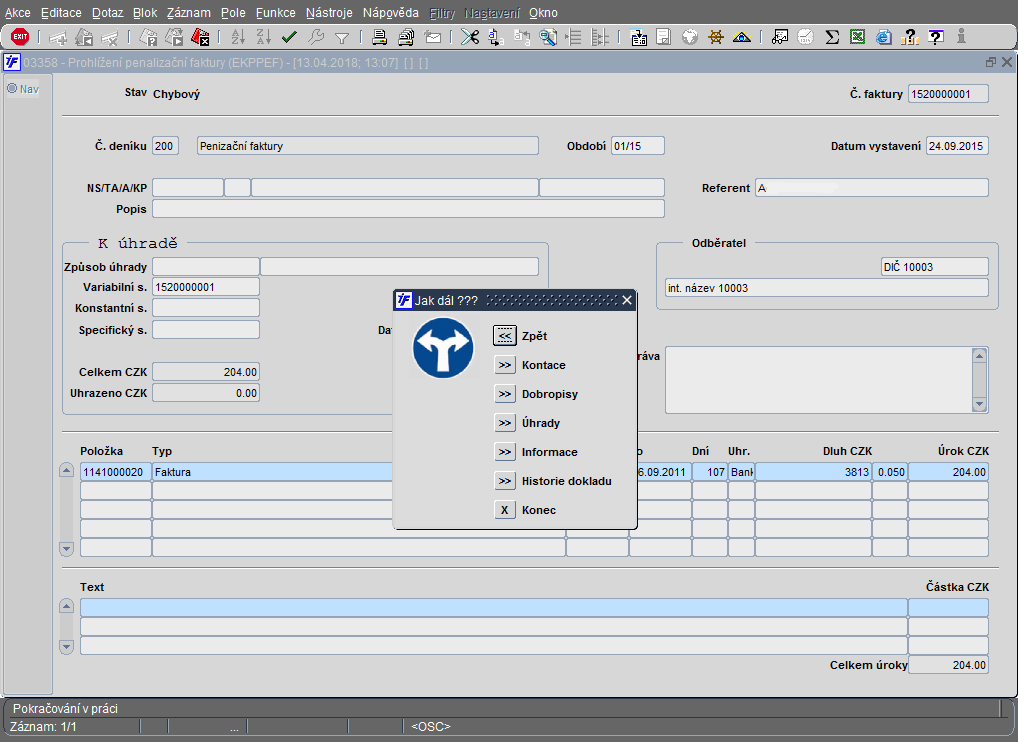Viewport: 1018px width, 742px height.
Task: Open the Excel export toolbar icon
Action: point(858,37)
